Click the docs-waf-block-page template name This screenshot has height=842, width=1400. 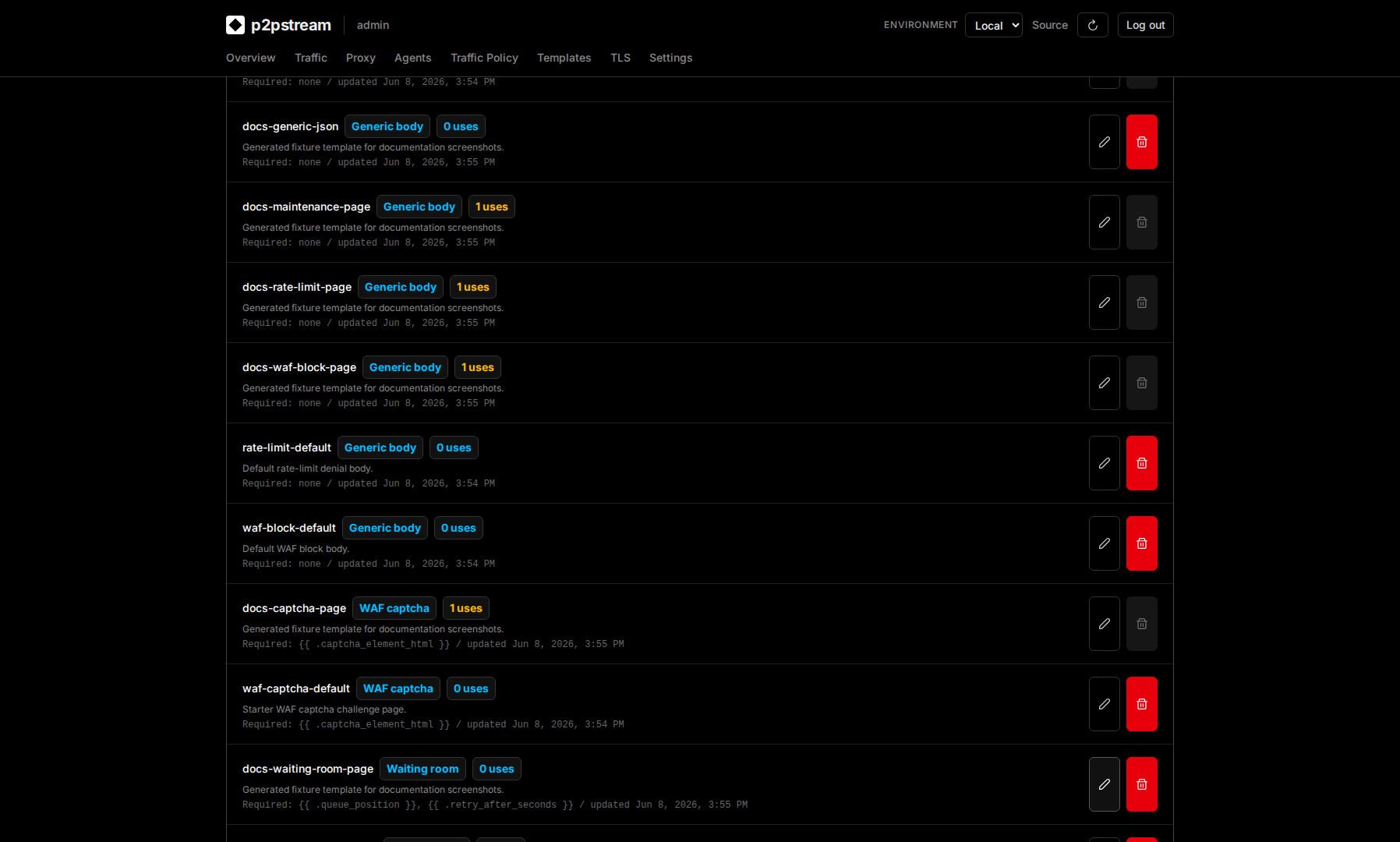(299, 367)
